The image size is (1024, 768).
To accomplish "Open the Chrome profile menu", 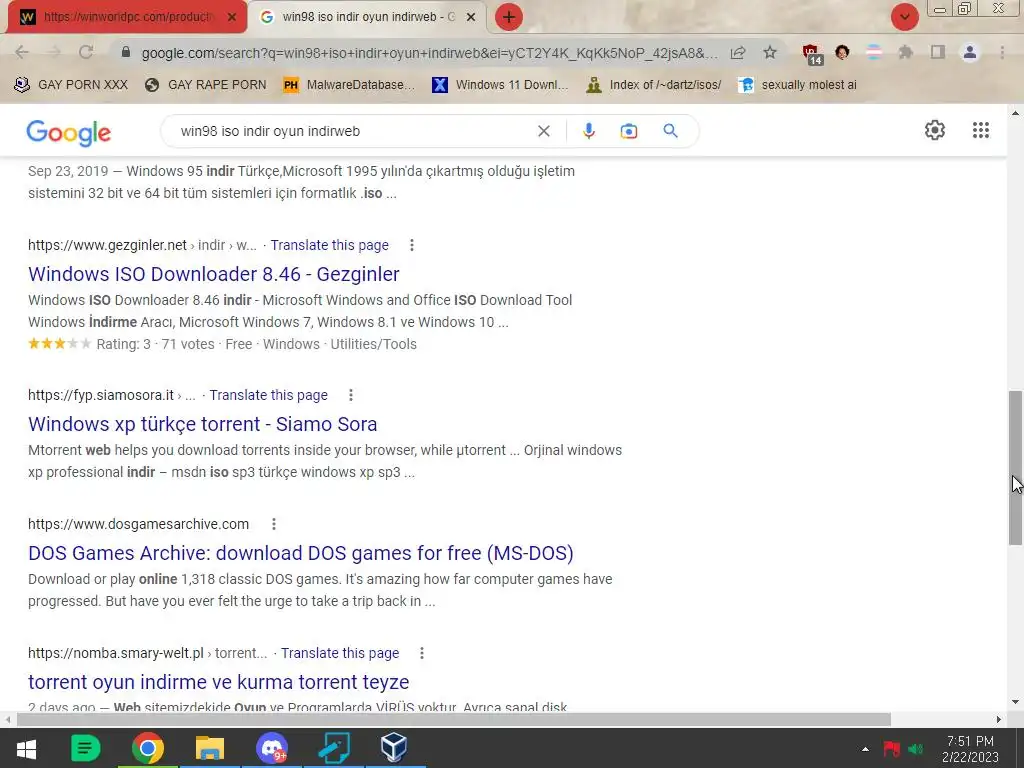I will pyautogui.click(x=970, y=52).
